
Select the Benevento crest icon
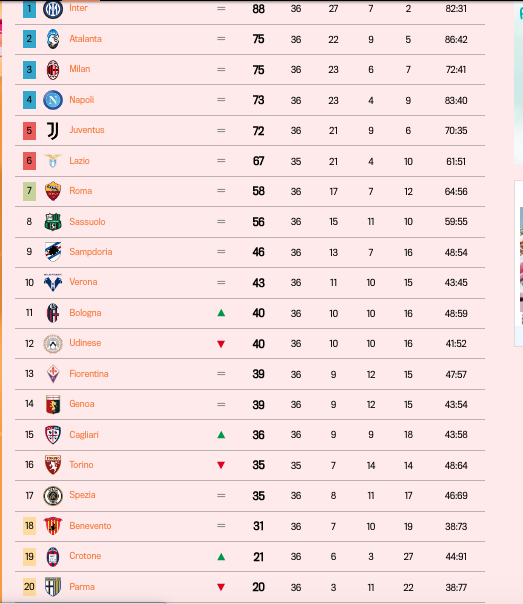[x=53, y=526]
